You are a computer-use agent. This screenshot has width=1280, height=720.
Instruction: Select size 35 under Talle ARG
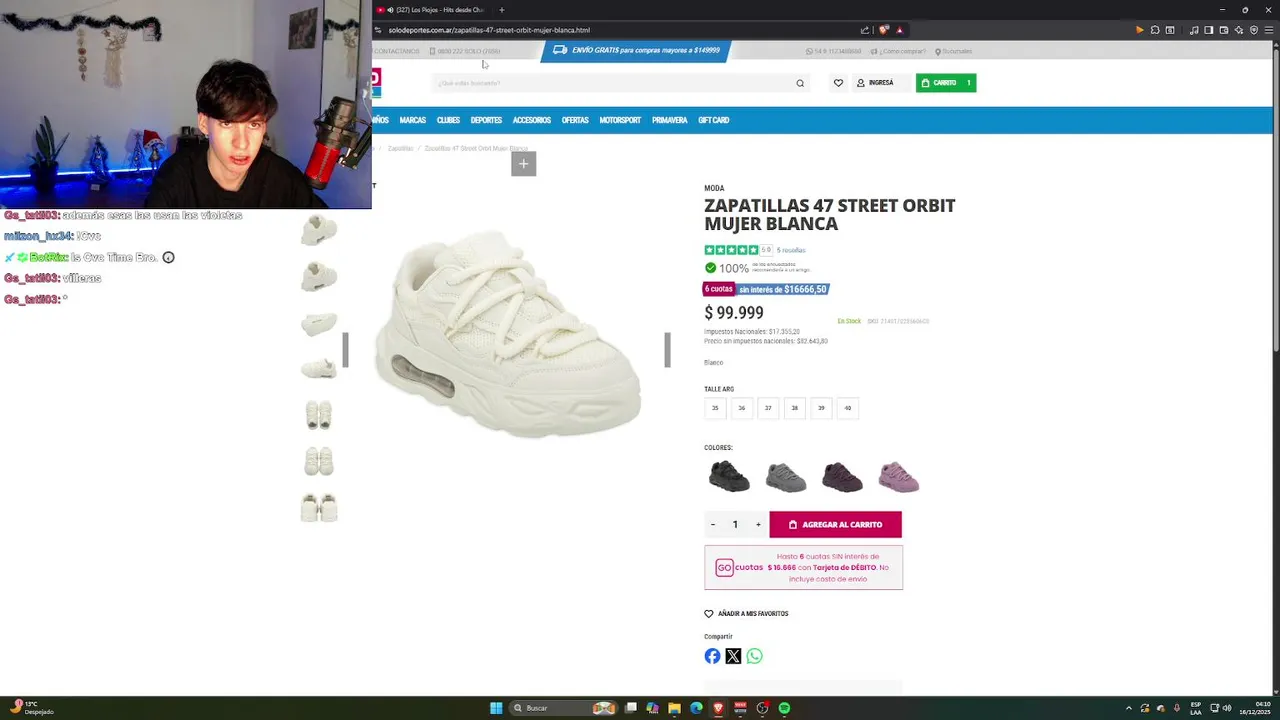tap(715, 408)
